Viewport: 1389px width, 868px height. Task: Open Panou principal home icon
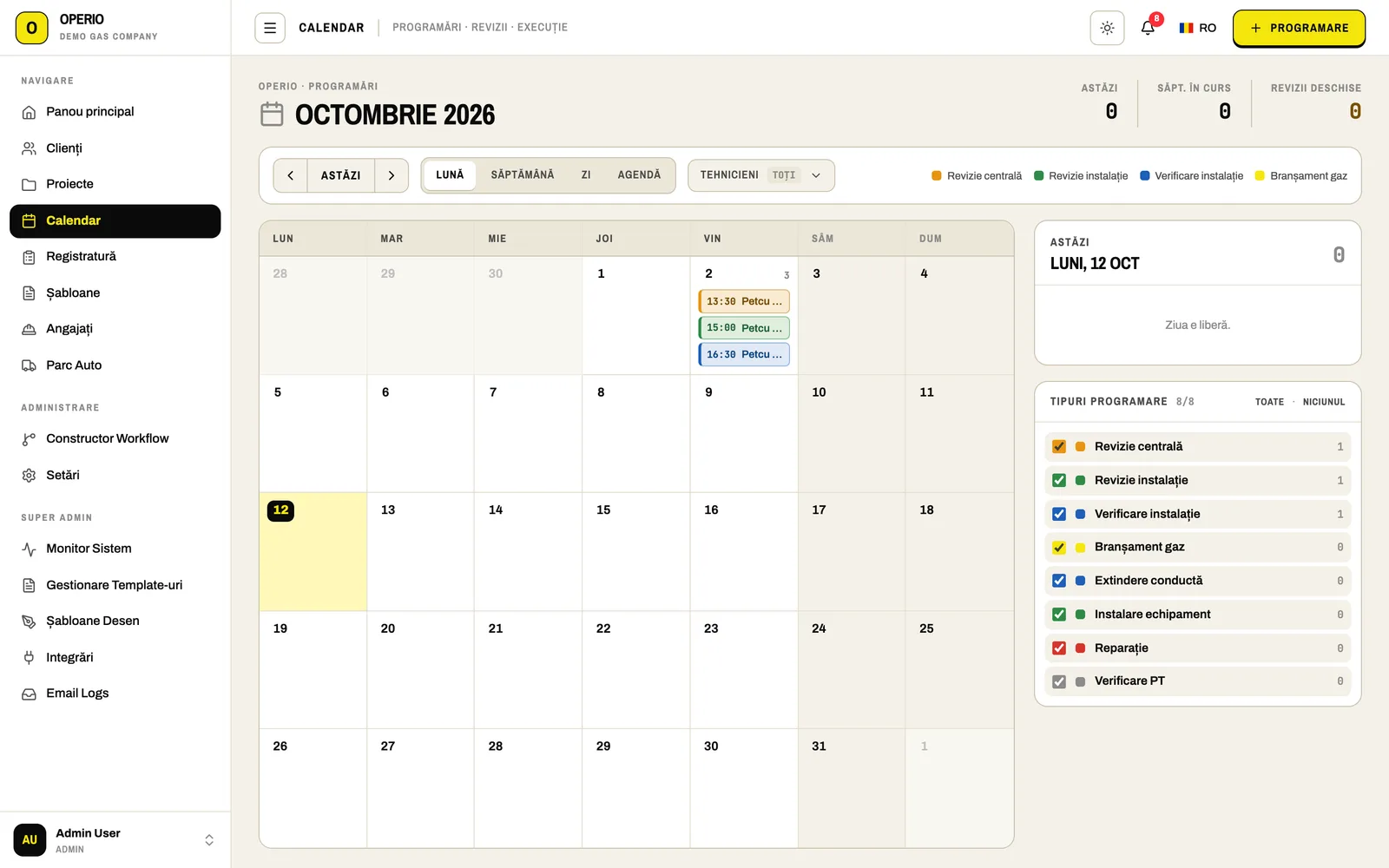[29, 112]
